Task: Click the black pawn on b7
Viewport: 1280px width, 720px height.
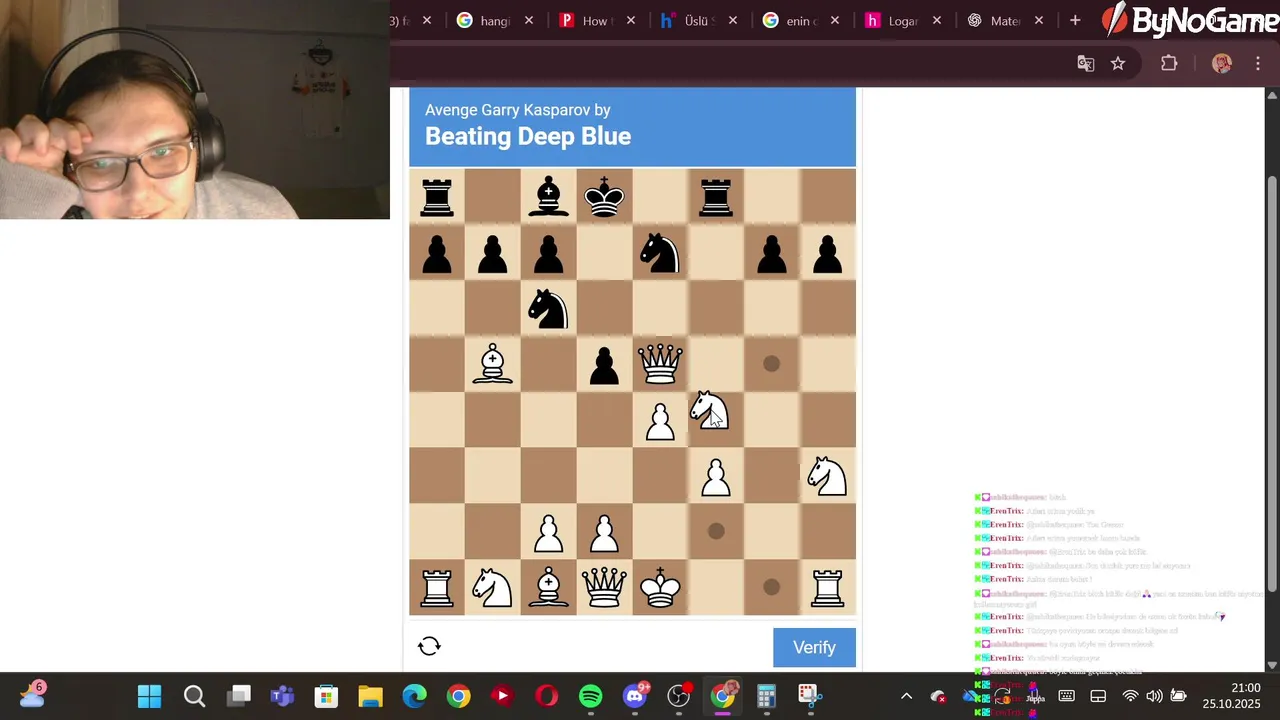Action: pos(492,253)
